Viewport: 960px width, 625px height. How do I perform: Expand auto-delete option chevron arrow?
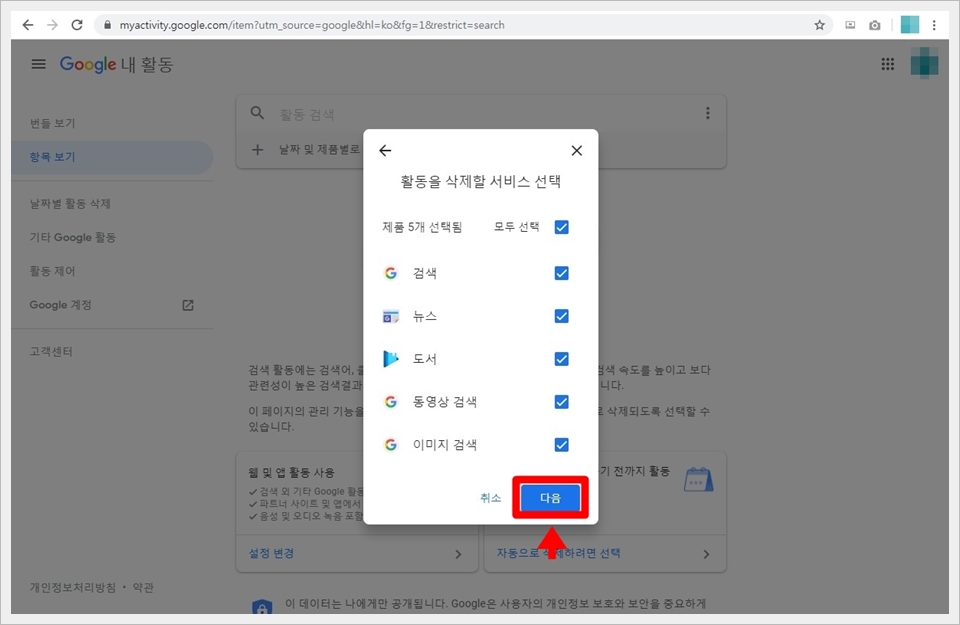(706, 554)
